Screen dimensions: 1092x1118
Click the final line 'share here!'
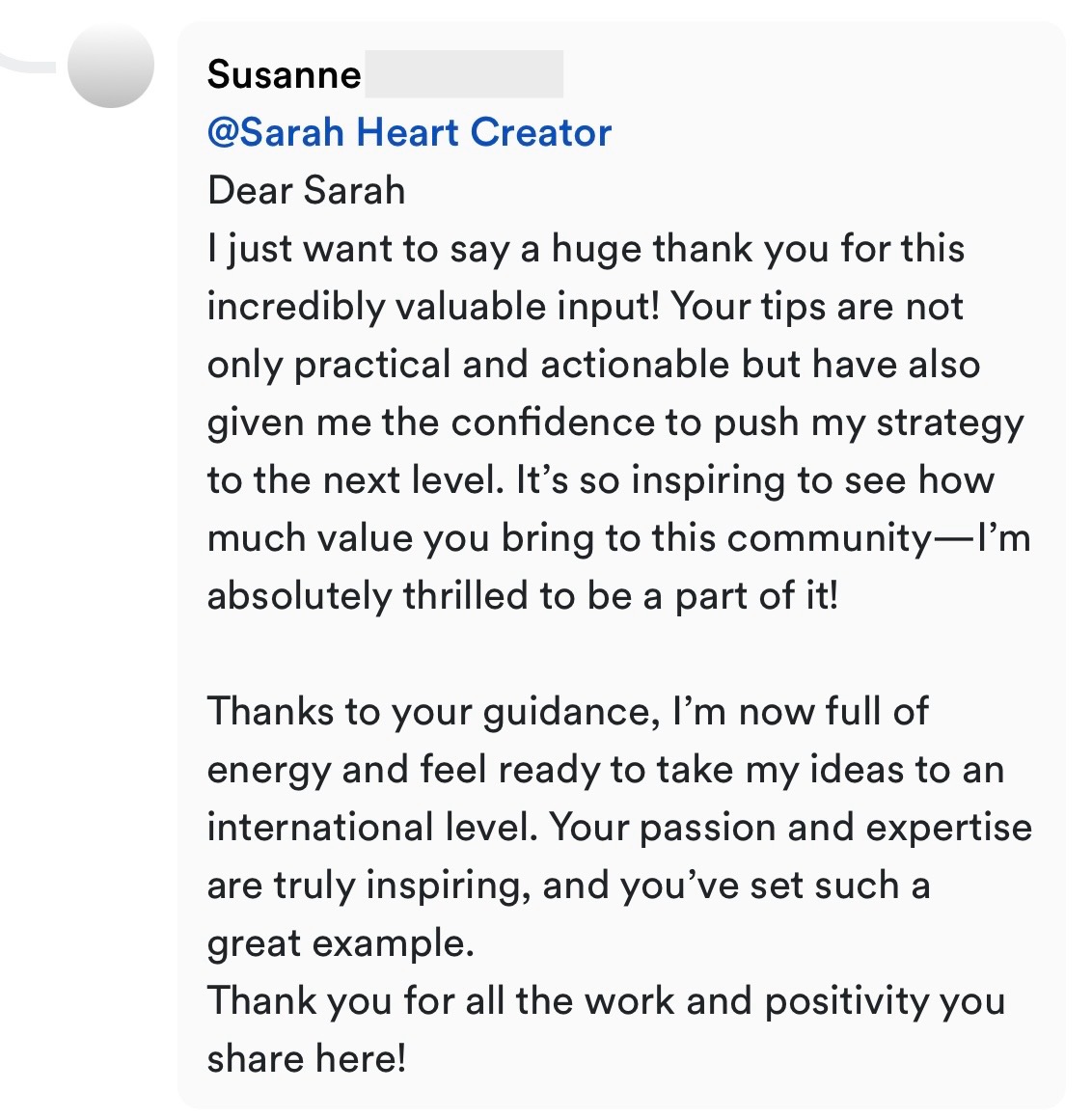click(307, 1059)
